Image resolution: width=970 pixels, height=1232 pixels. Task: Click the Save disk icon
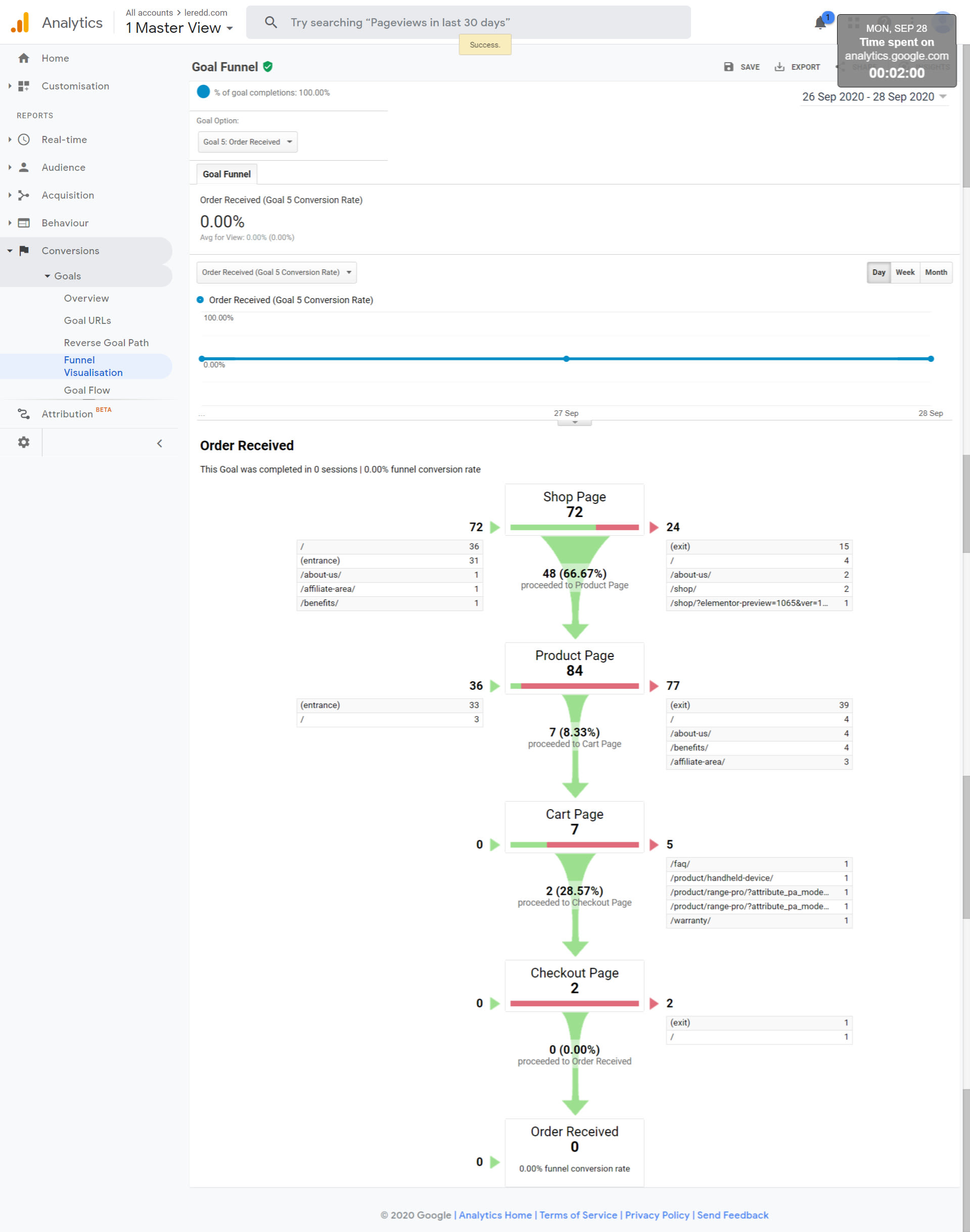pos(728,67)
